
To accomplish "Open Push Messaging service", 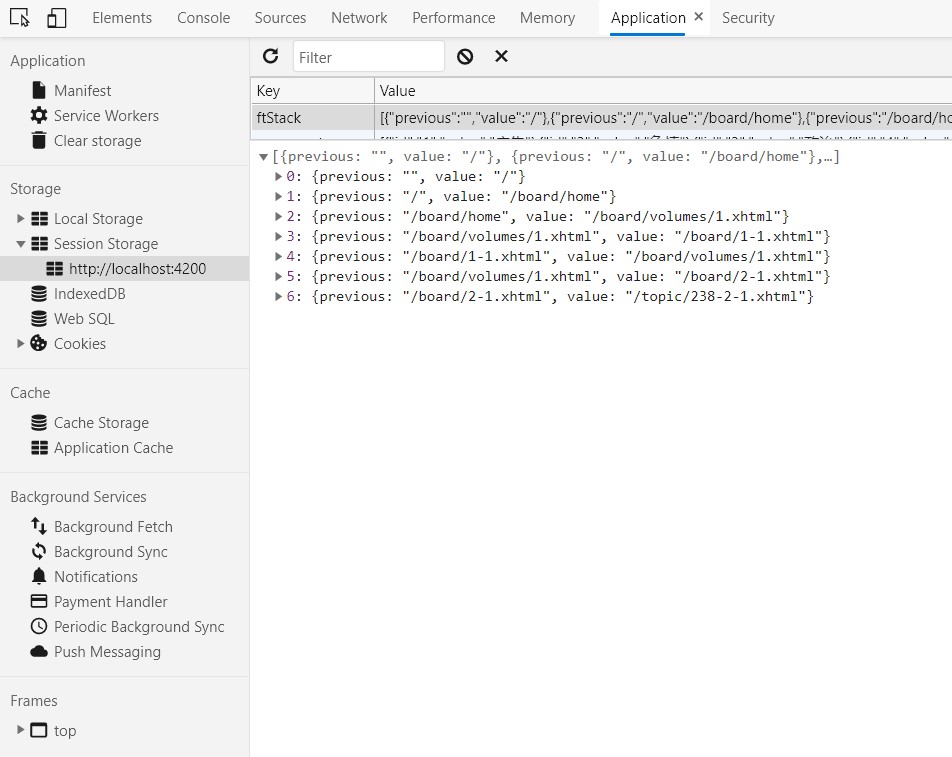I will pos(107,651).
